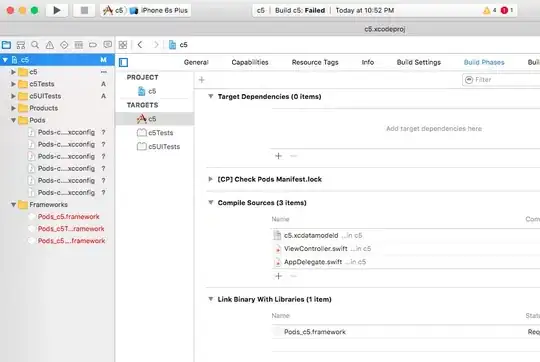
Task: Expand the c5UITests folder
Action: (13, 96)
